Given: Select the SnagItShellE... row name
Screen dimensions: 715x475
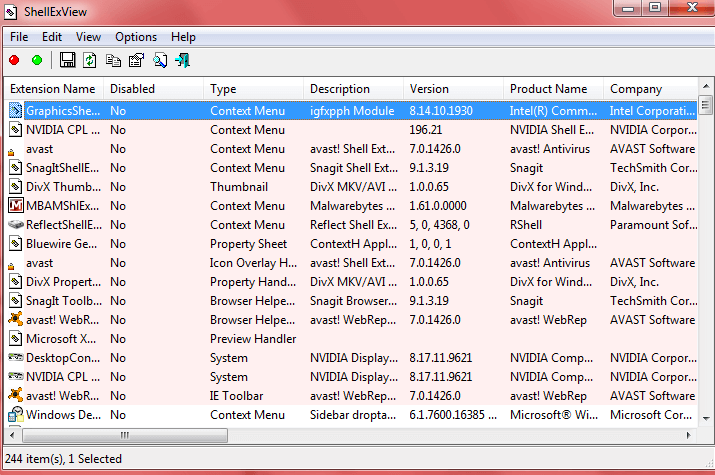Looking at the screenshot, I should (x=62, y=168).
